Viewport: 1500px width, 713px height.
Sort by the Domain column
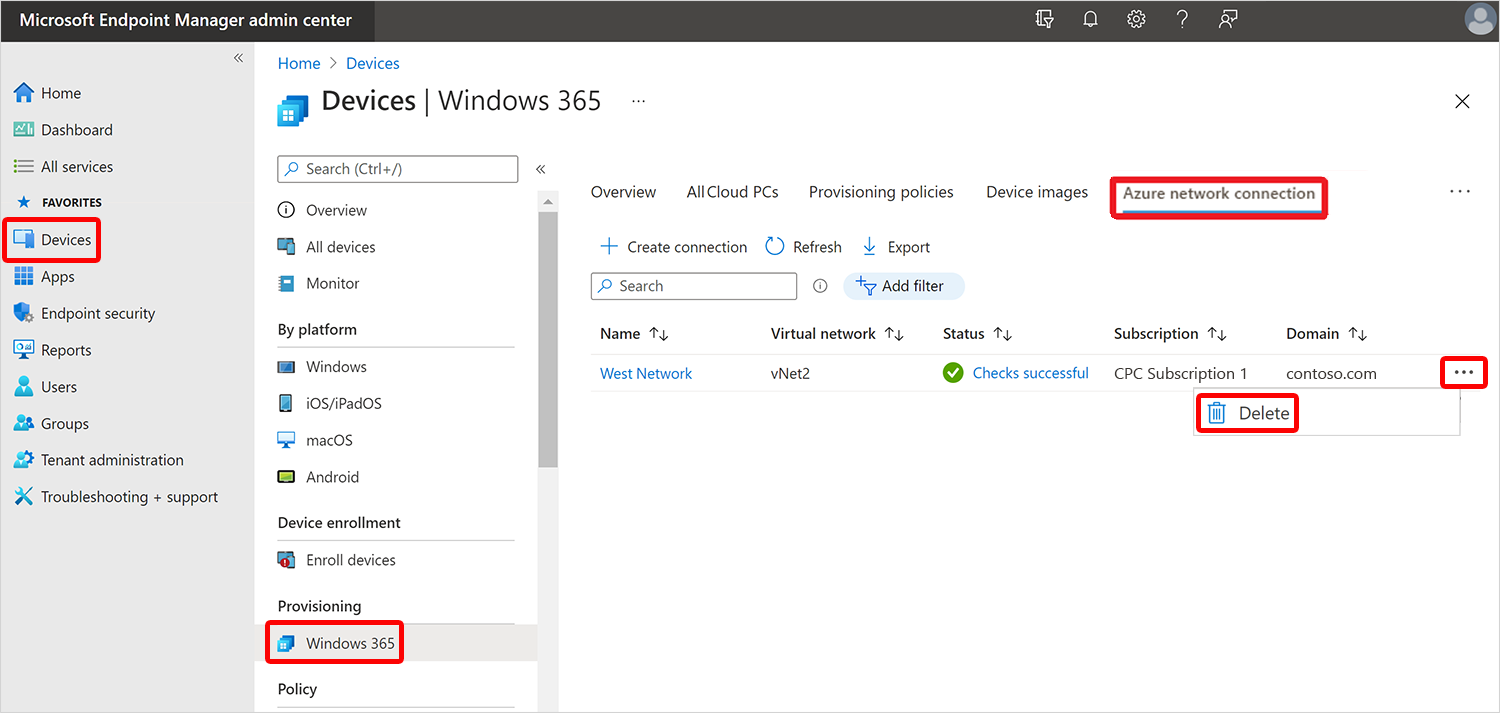click(1326, 334)
